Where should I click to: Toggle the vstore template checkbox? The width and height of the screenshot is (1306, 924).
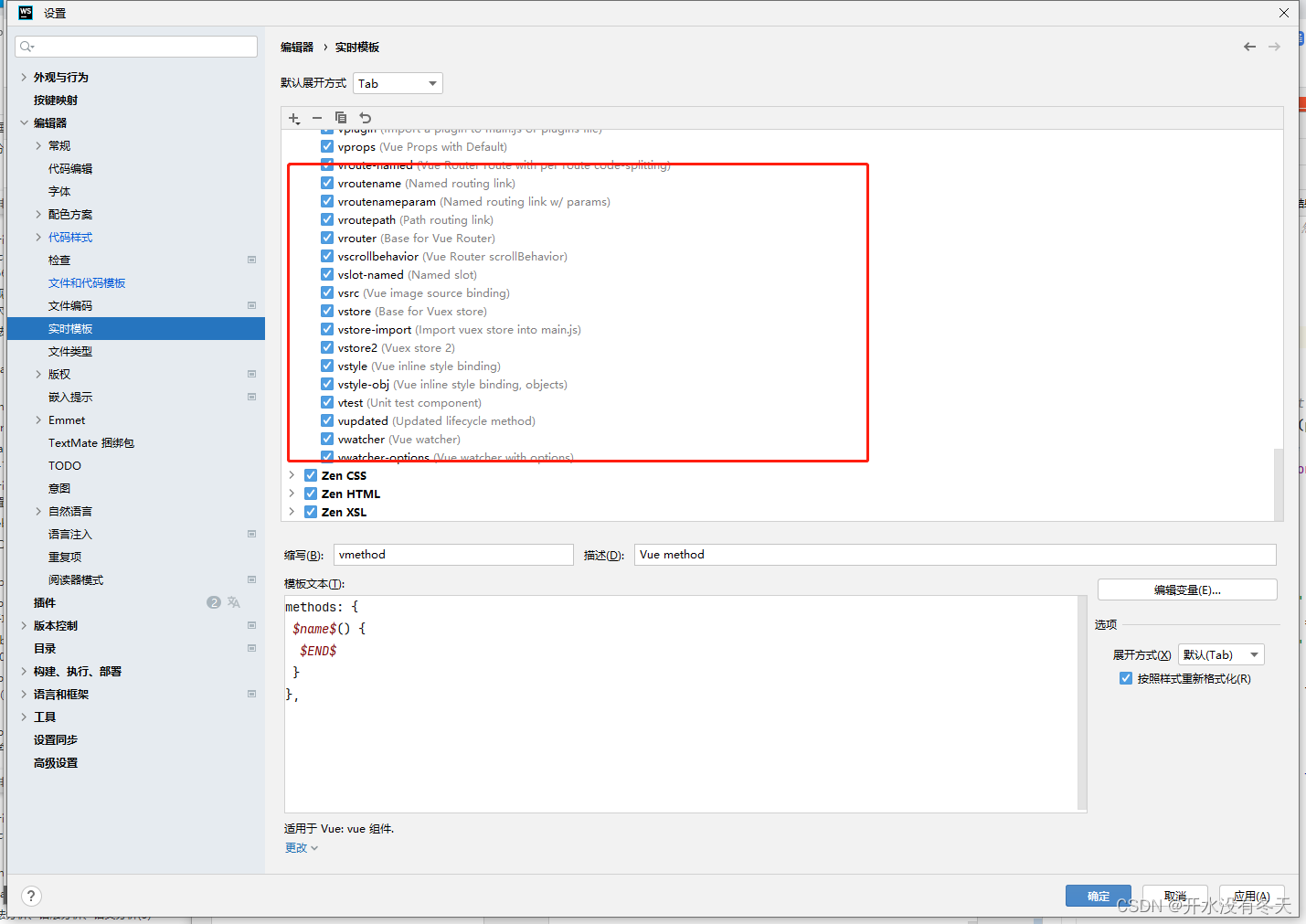[x=327, y=311]
